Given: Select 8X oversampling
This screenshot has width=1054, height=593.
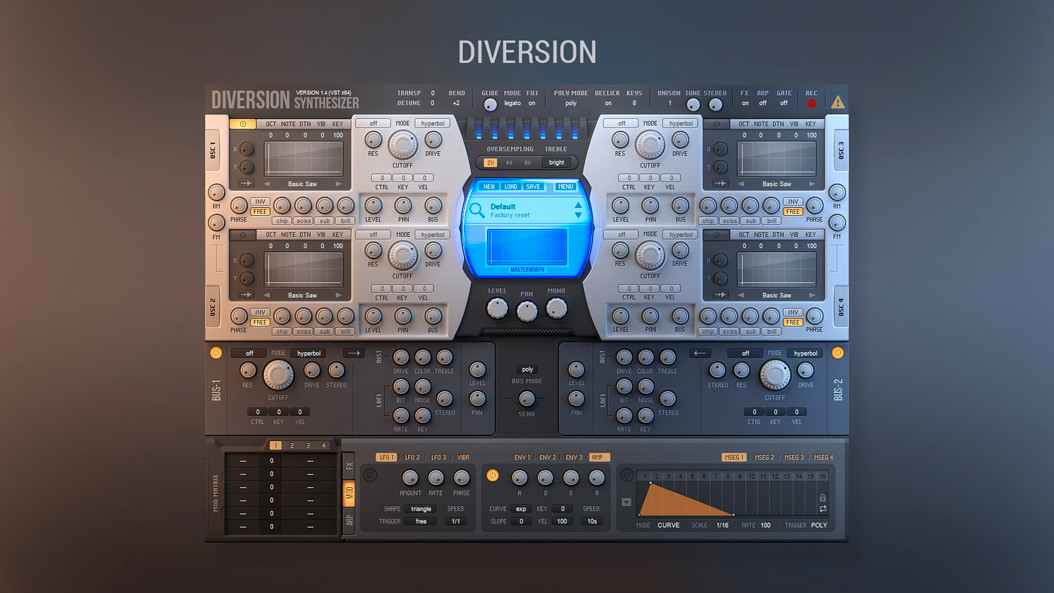Looking at the screenshot, I should pyautogui.click(x=528, y=163).
